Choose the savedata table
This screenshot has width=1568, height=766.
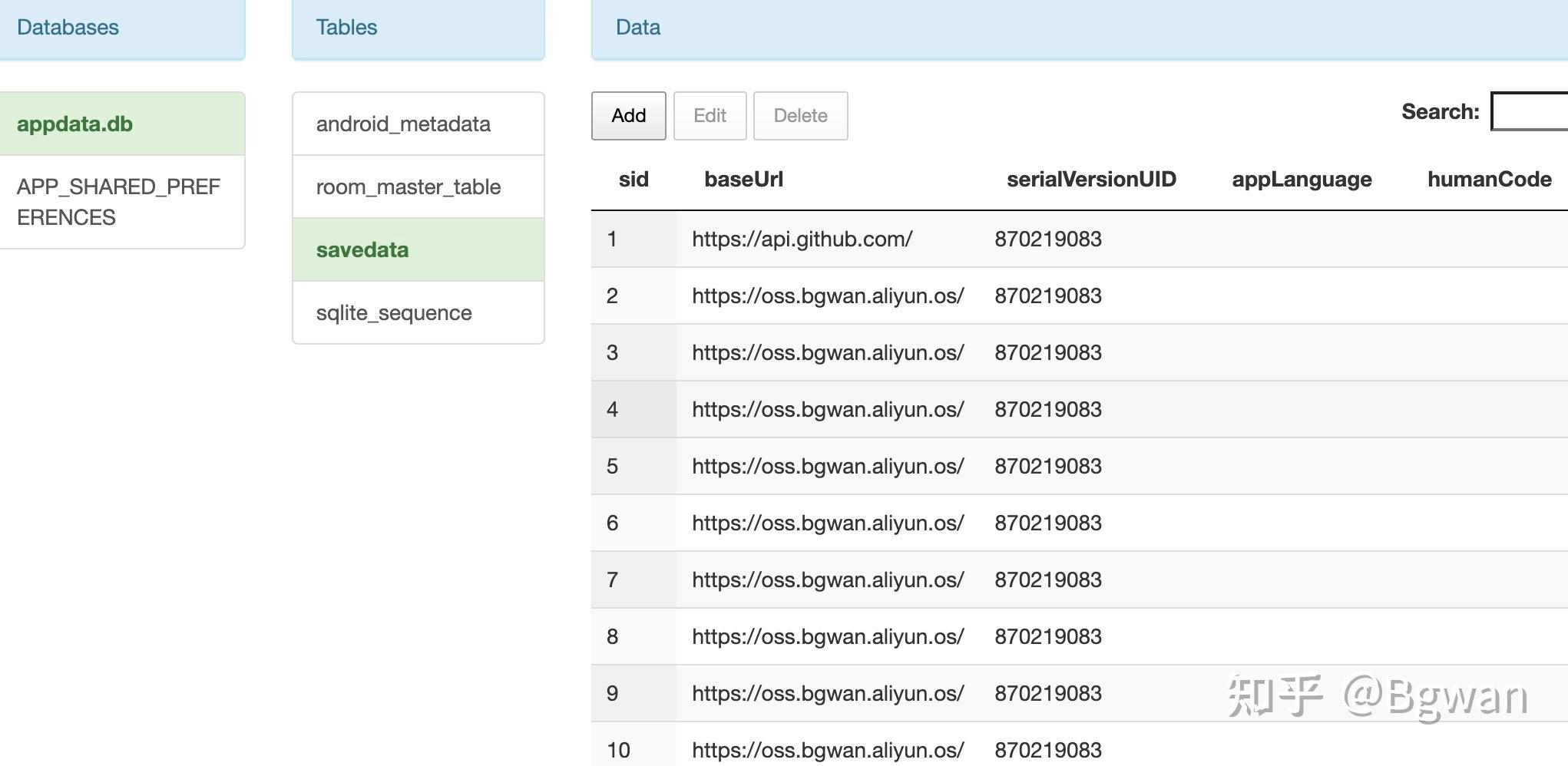(x=362, y=250)
